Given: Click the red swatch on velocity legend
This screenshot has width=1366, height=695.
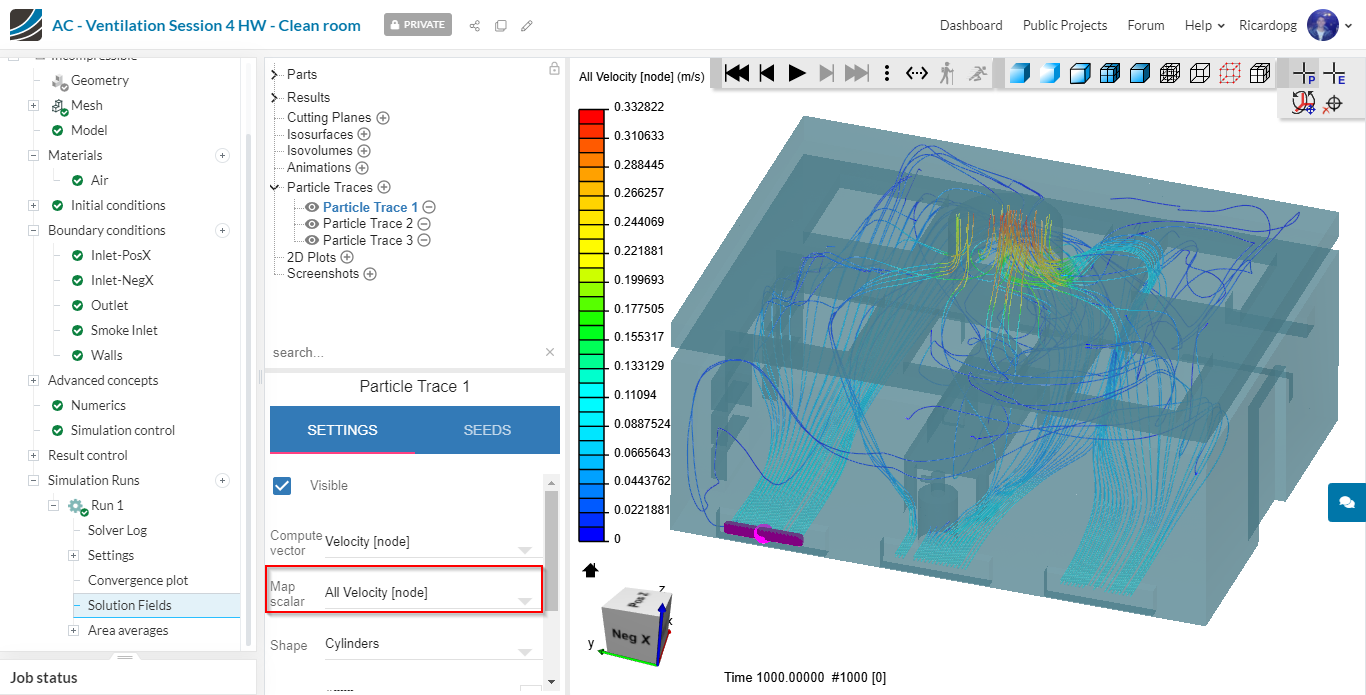Looking at the screenshot, I should 591,116.
